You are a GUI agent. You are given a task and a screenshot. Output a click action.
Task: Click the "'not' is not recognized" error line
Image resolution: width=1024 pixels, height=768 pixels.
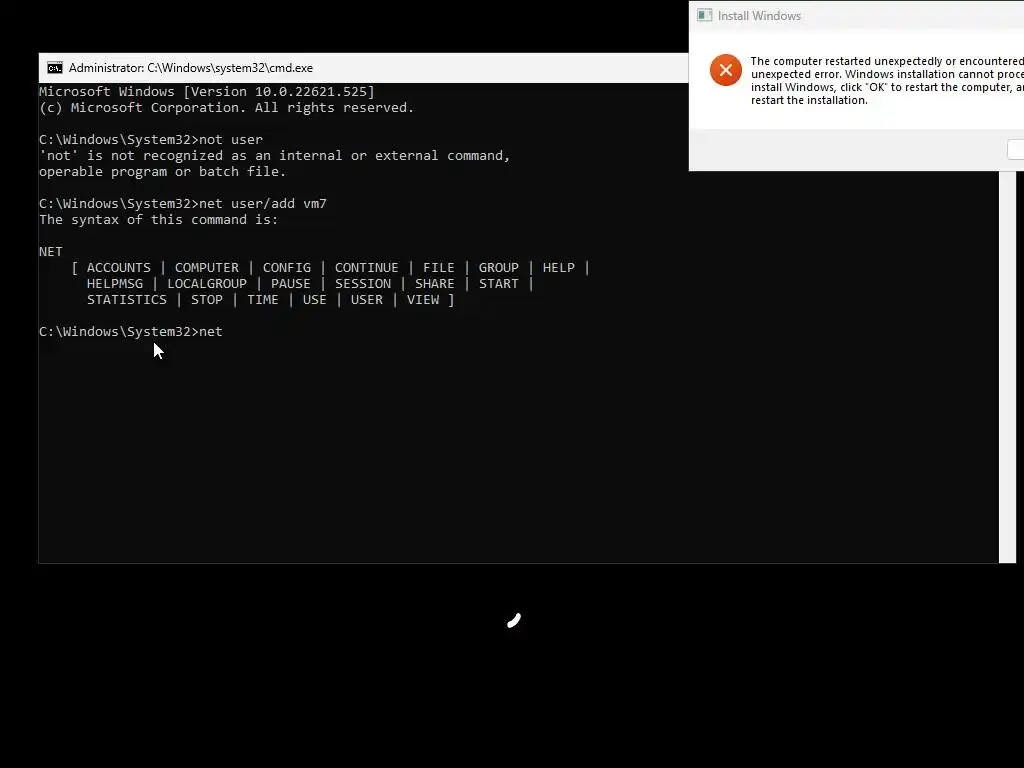click(274, 156)
